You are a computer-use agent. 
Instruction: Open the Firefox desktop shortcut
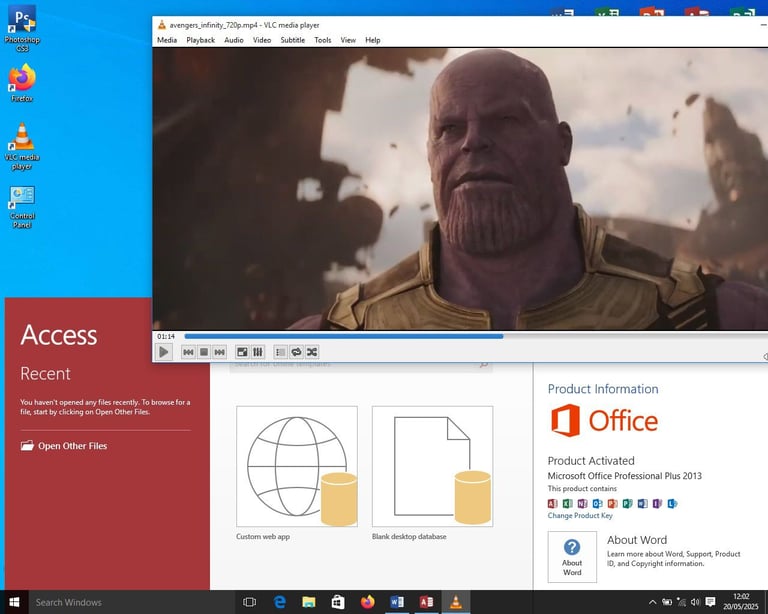(22, 83)
